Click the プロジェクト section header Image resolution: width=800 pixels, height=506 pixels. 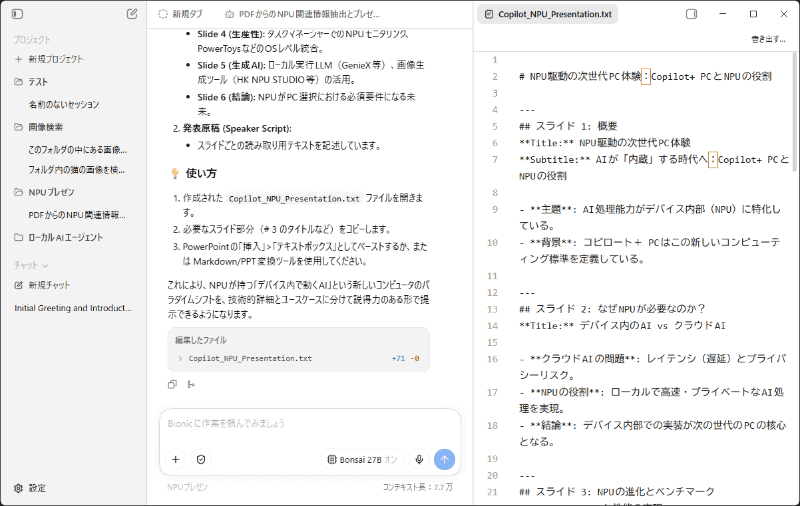pos(32,39)
